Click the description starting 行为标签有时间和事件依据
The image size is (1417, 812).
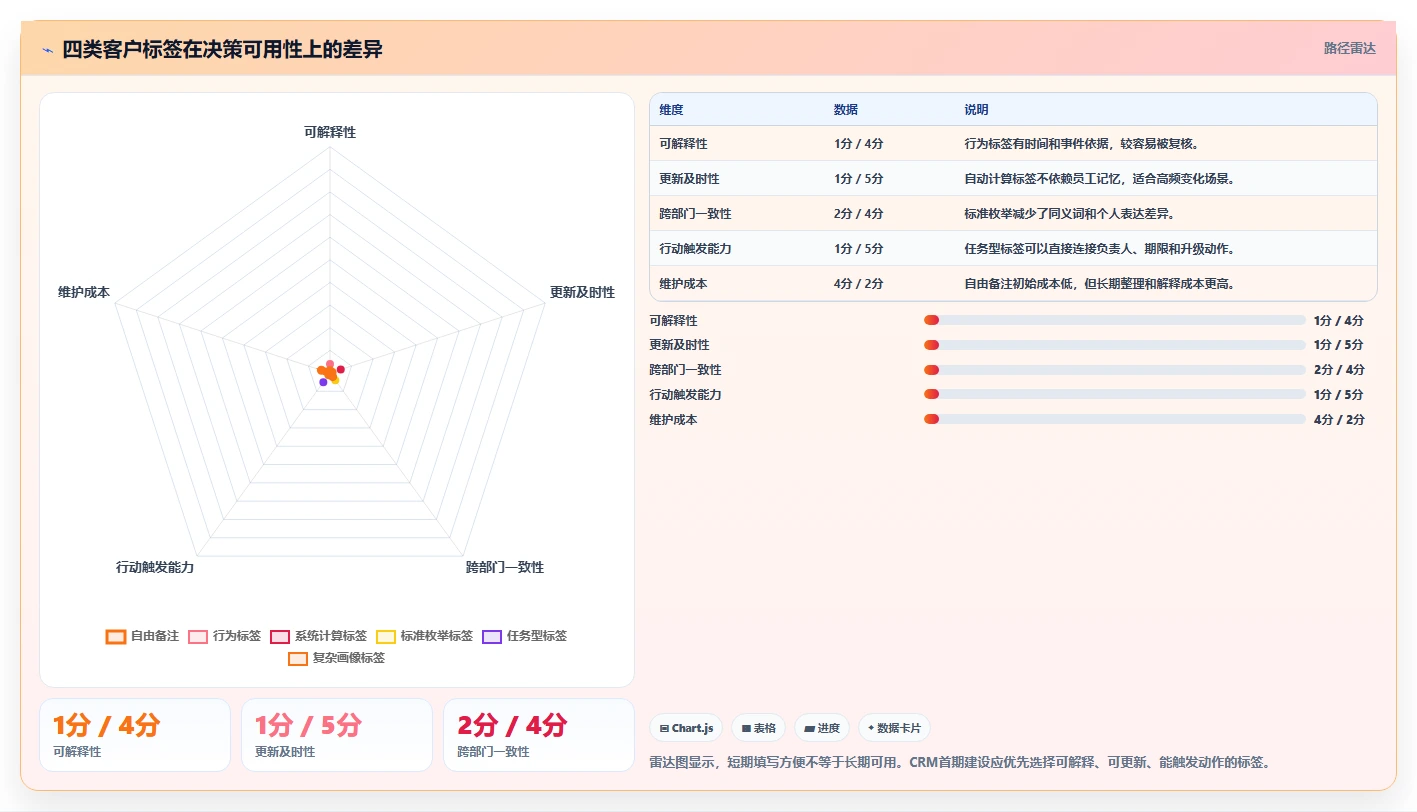1081,144
